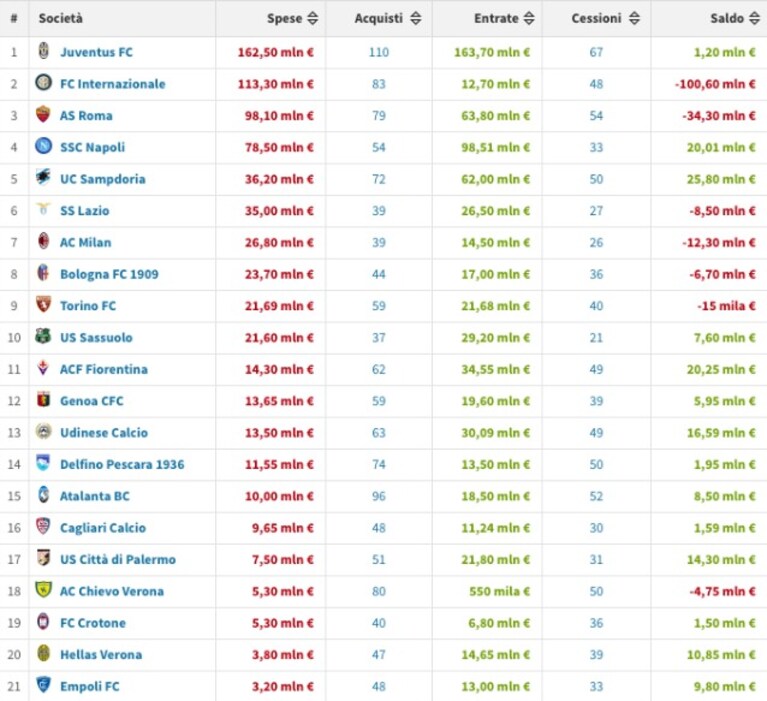The height and width of the screenshot is (701, 767).
Task: Click Inter acquisti count 83
Action: [379, 84]
